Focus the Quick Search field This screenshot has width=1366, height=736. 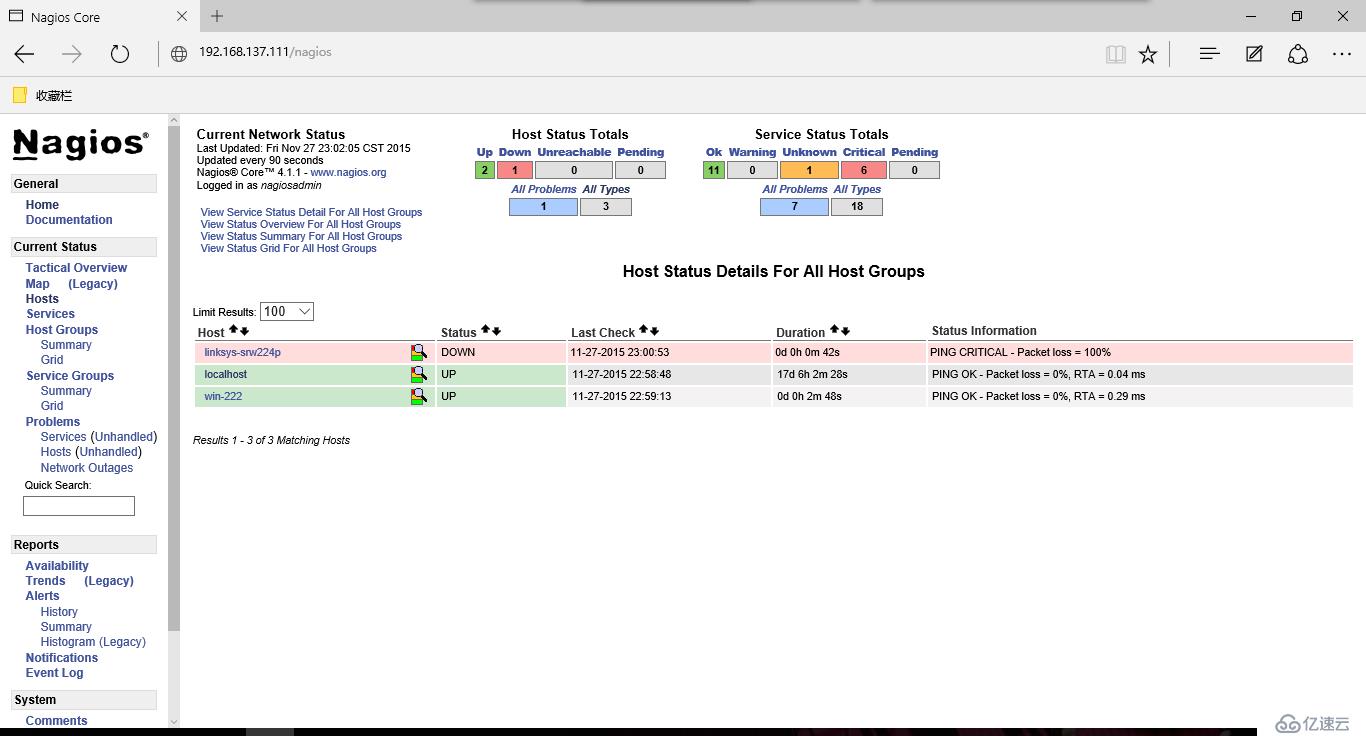[79, 506]
